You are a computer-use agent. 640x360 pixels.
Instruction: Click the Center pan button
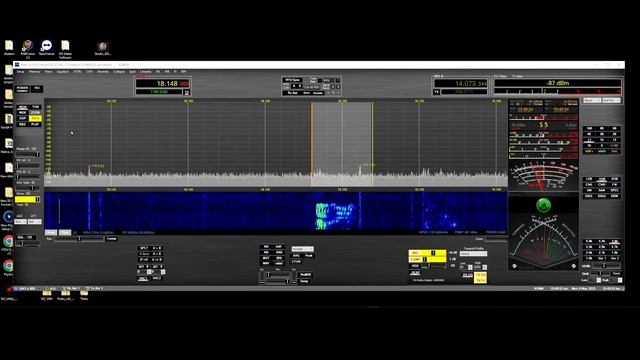coord(111,239)
